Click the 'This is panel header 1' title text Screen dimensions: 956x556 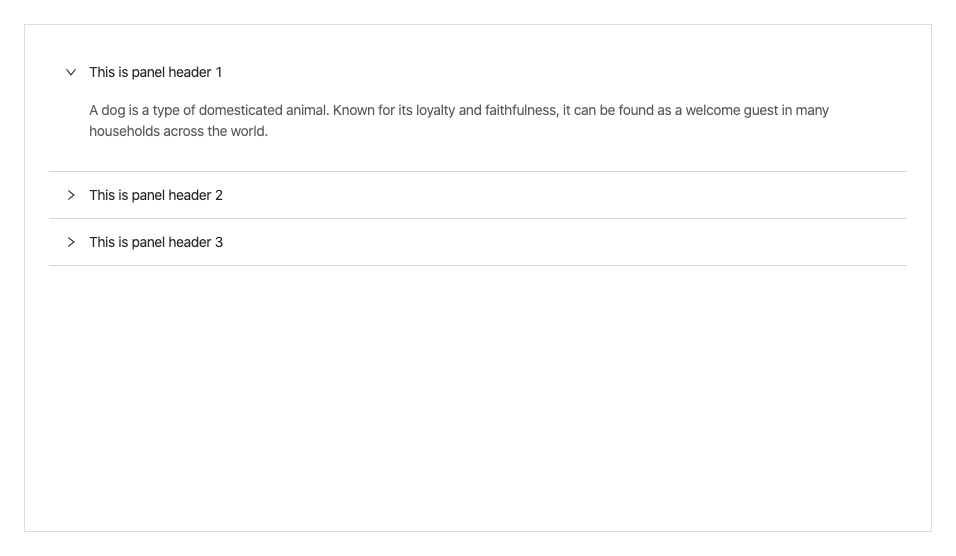[155, 73]
